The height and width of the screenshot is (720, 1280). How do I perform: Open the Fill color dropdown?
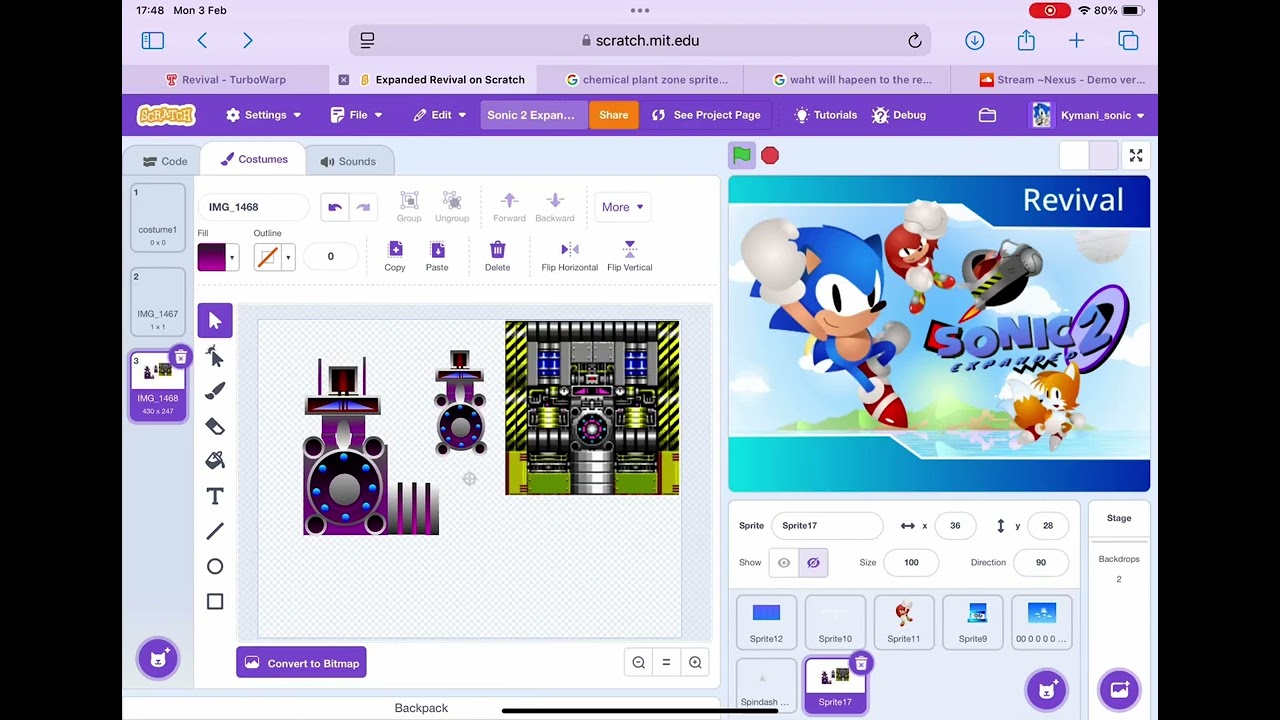pyautogui.click(x=218, y=257)
